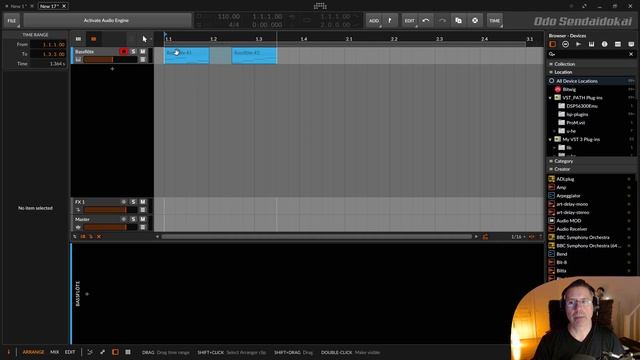The height and width of the screenshot is (360, 640).
Task: Adjust the Bassflöte track volume fader
Action: (110, 60)
